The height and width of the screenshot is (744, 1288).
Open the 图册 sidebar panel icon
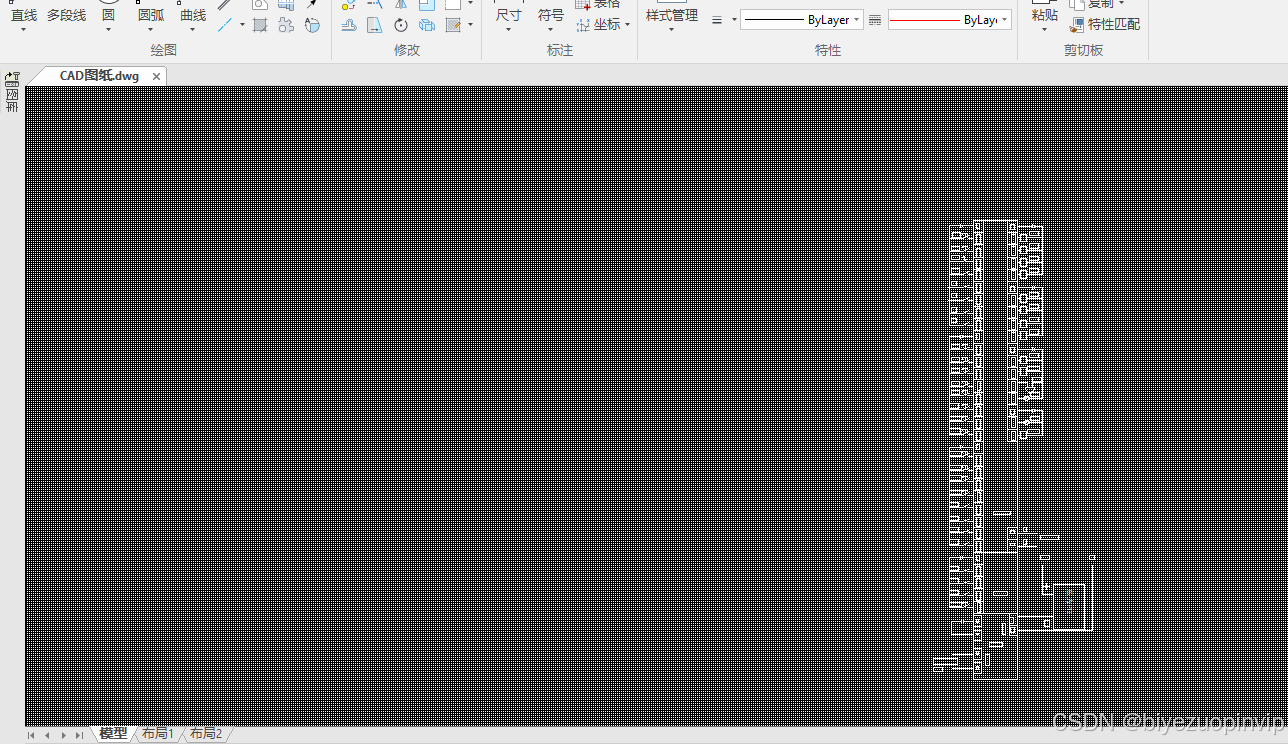12,91
